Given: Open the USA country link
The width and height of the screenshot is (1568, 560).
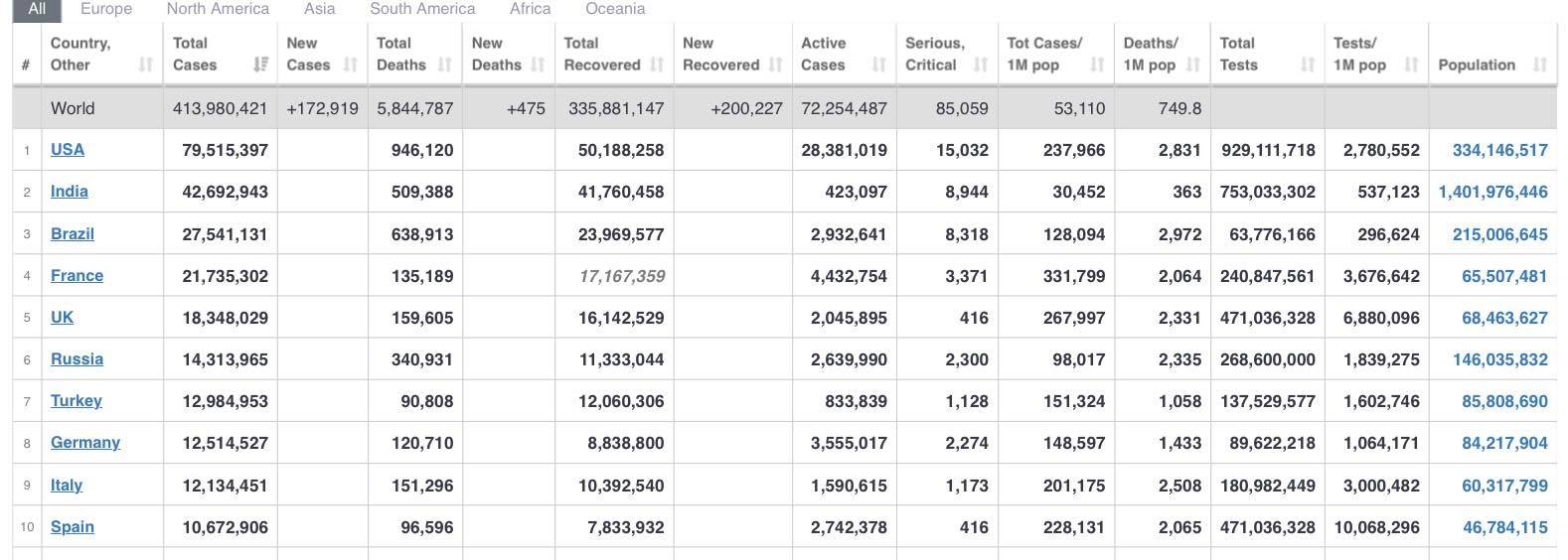Looking at the screenshot, I should [x=68, y=150].
